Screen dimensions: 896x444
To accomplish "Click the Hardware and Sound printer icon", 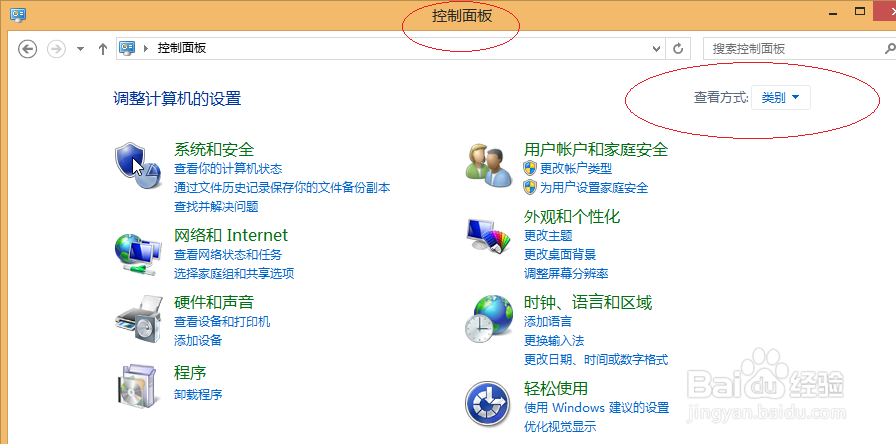I will [137, 320].
